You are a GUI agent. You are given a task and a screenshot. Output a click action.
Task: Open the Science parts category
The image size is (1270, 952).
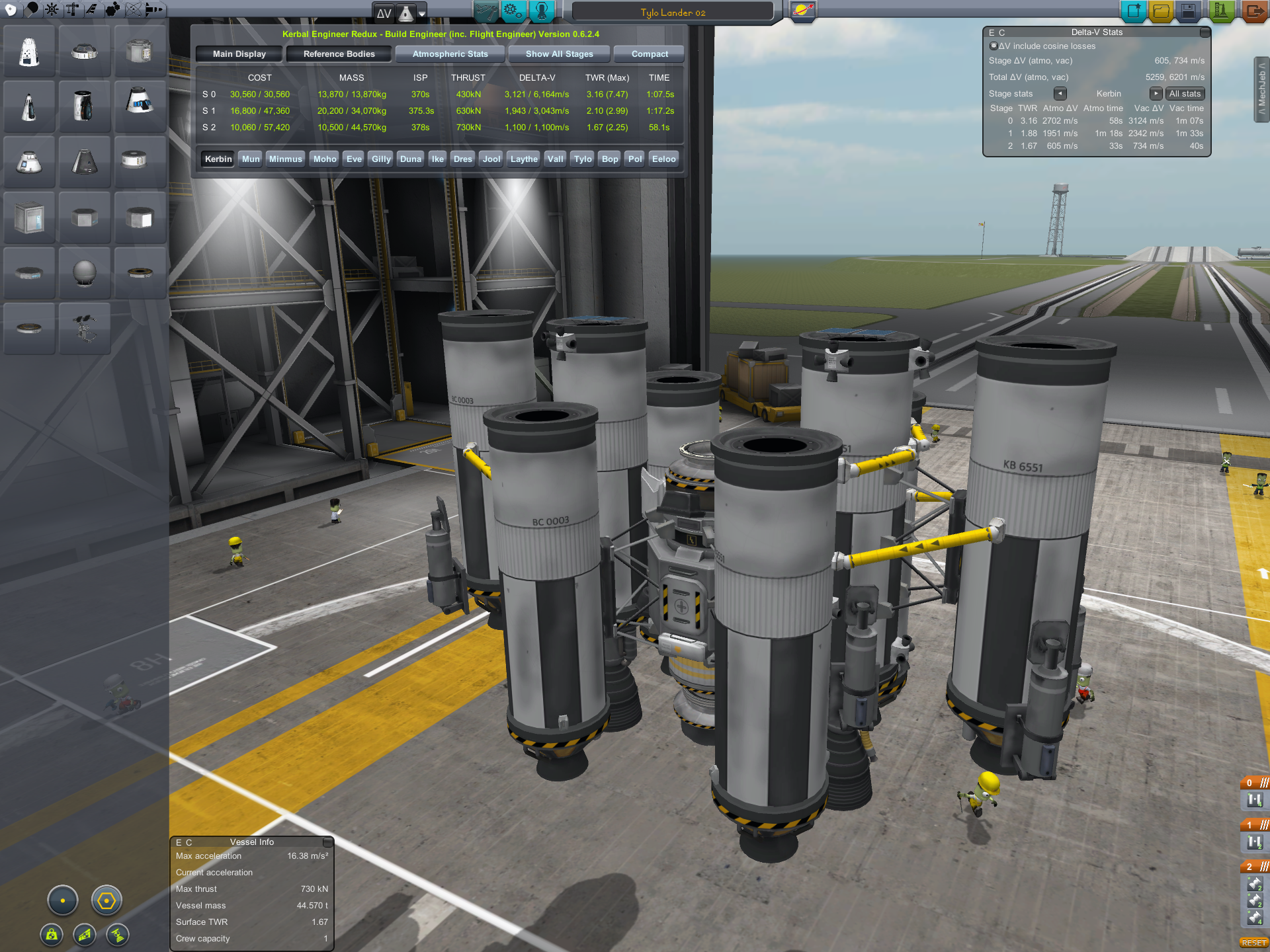[x=133, y=9]
